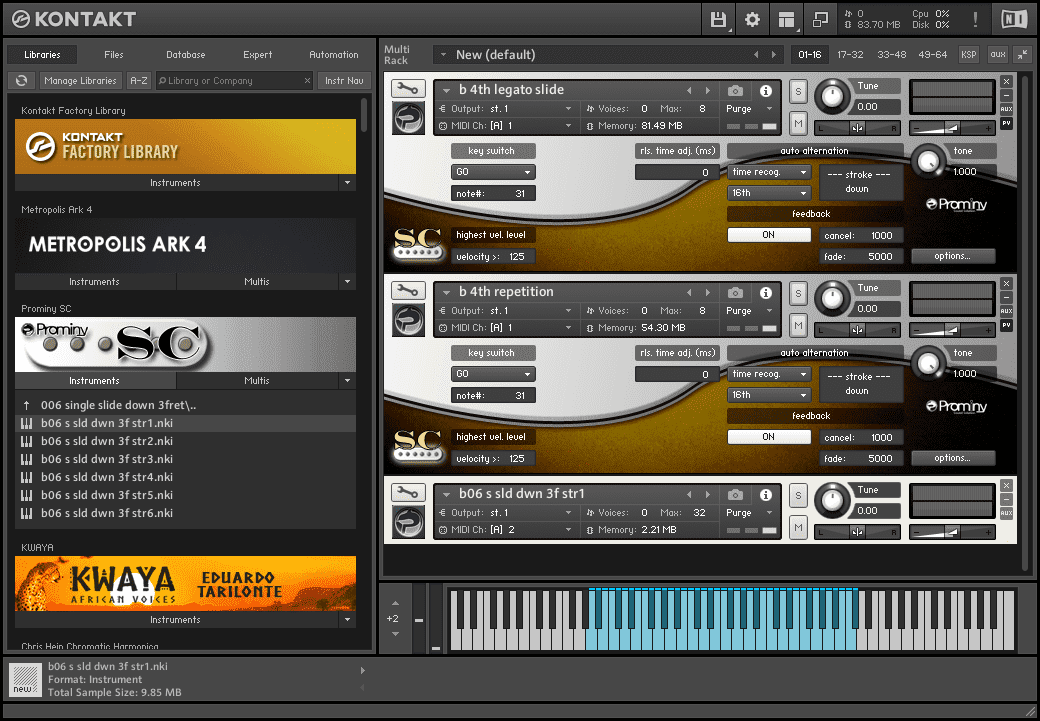Click the warning exclamation icon in header
The width and height of the screenshot is (1040, 721).
[x=975, y=19]
